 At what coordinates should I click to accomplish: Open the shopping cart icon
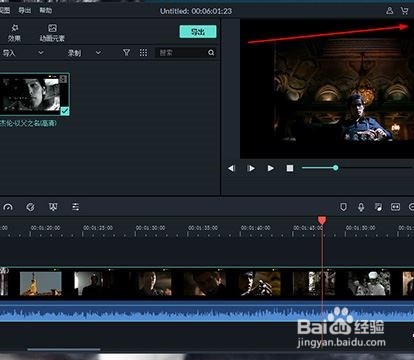(404, 11)
